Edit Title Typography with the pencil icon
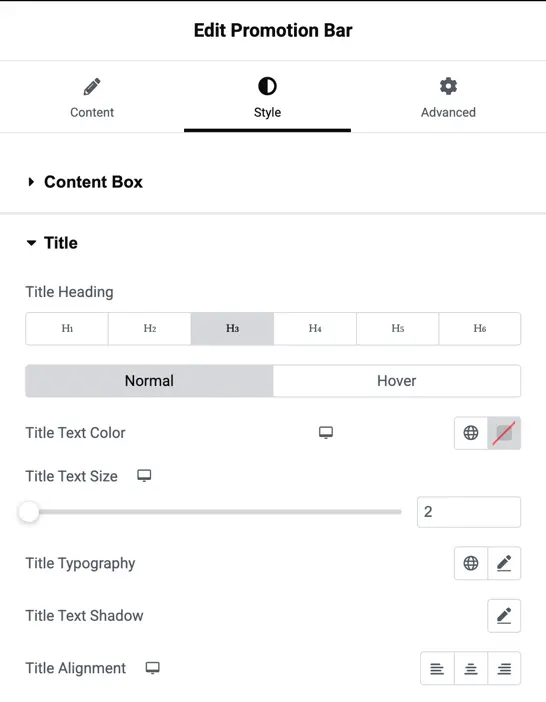 coord(504,563)
